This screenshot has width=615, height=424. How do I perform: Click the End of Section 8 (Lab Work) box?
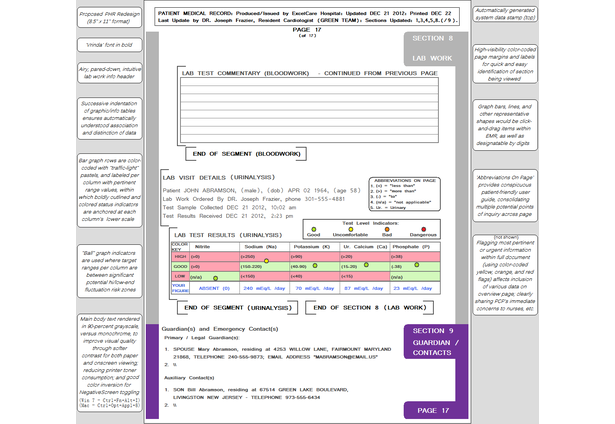pyautogui.click(x=369, y=308)
